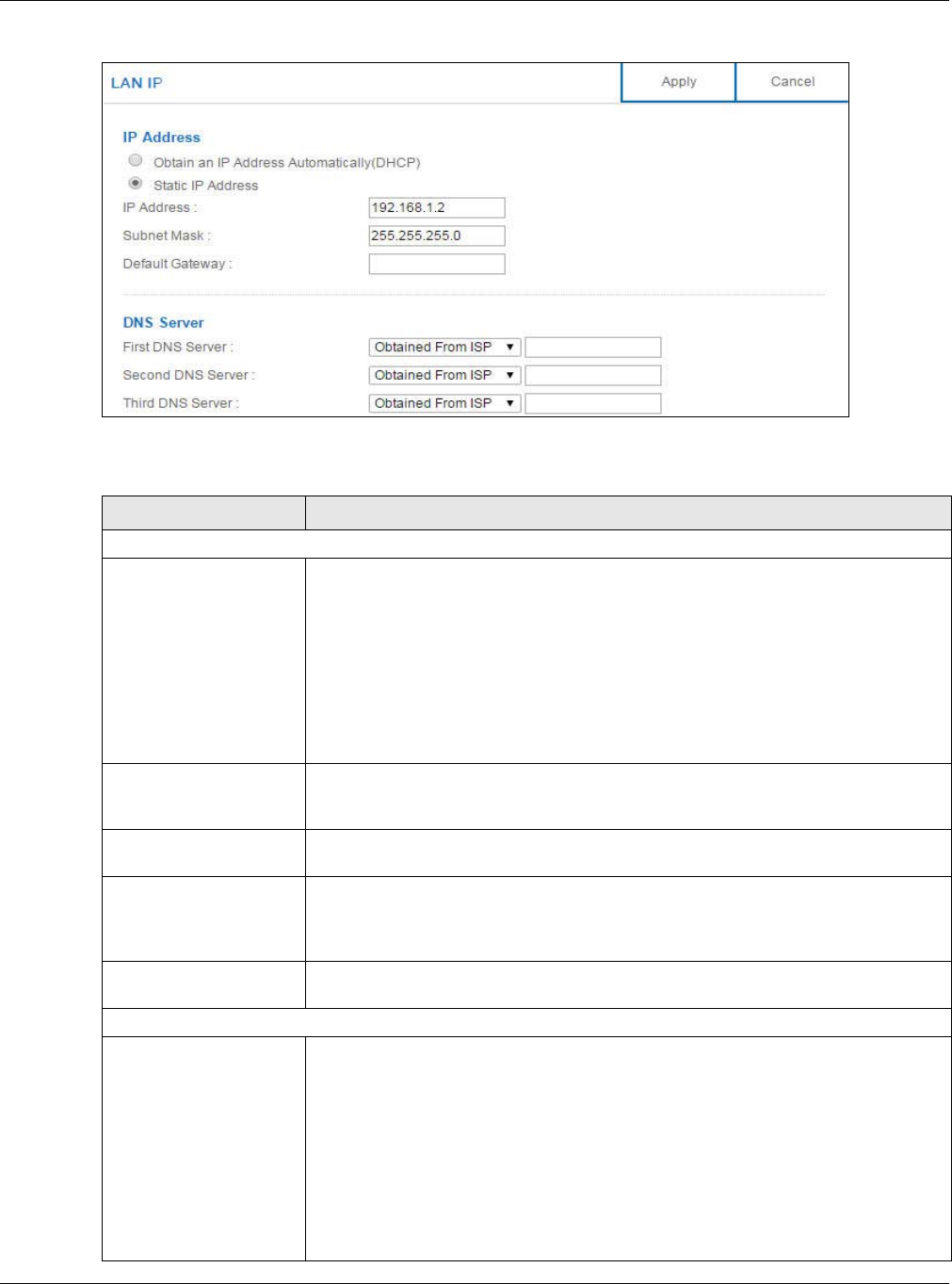952x1284 pixels.
Task: Select Obtain an IP Address Automatically (DHCP)
Action: tap(136, 161)
